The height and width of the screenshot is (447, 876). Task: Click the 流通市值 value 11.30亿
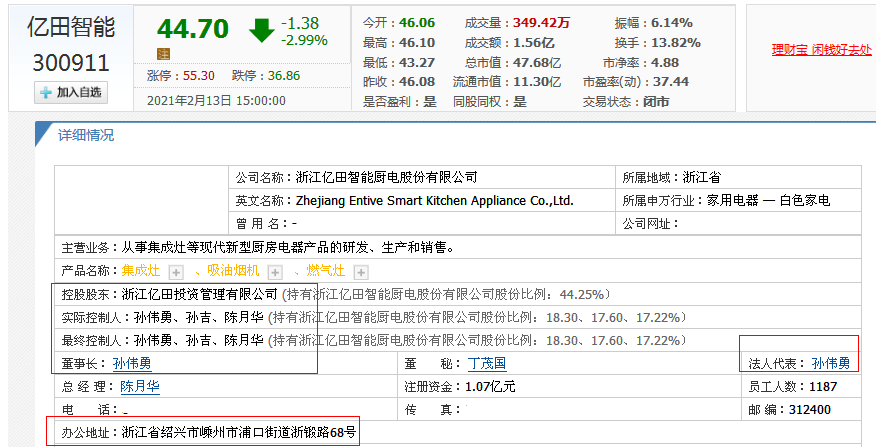pyautogui.click(x=537, y=82)
